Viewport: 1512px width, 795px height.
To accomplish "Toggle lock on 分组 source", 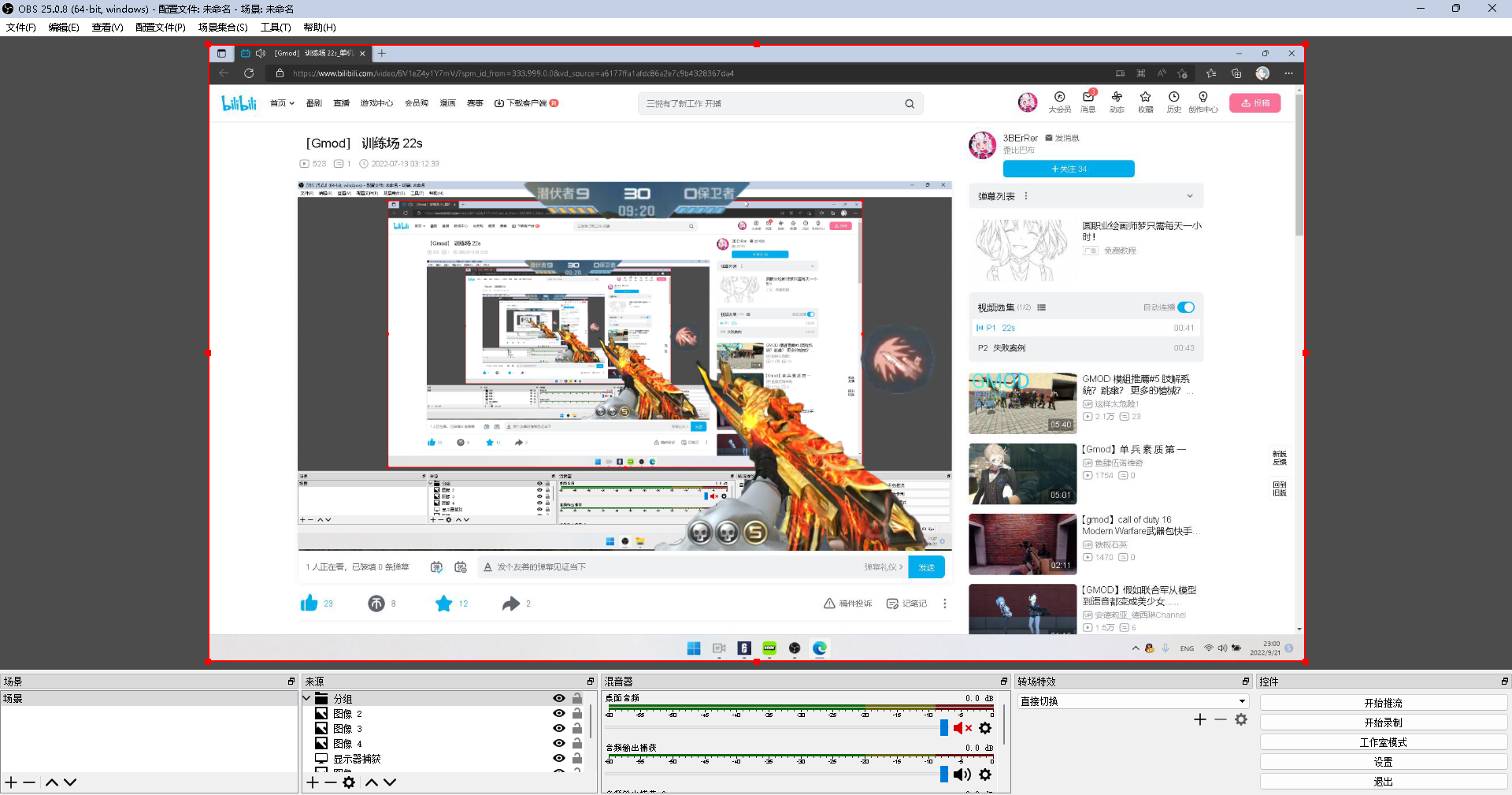I will click(x=577, y=699).
